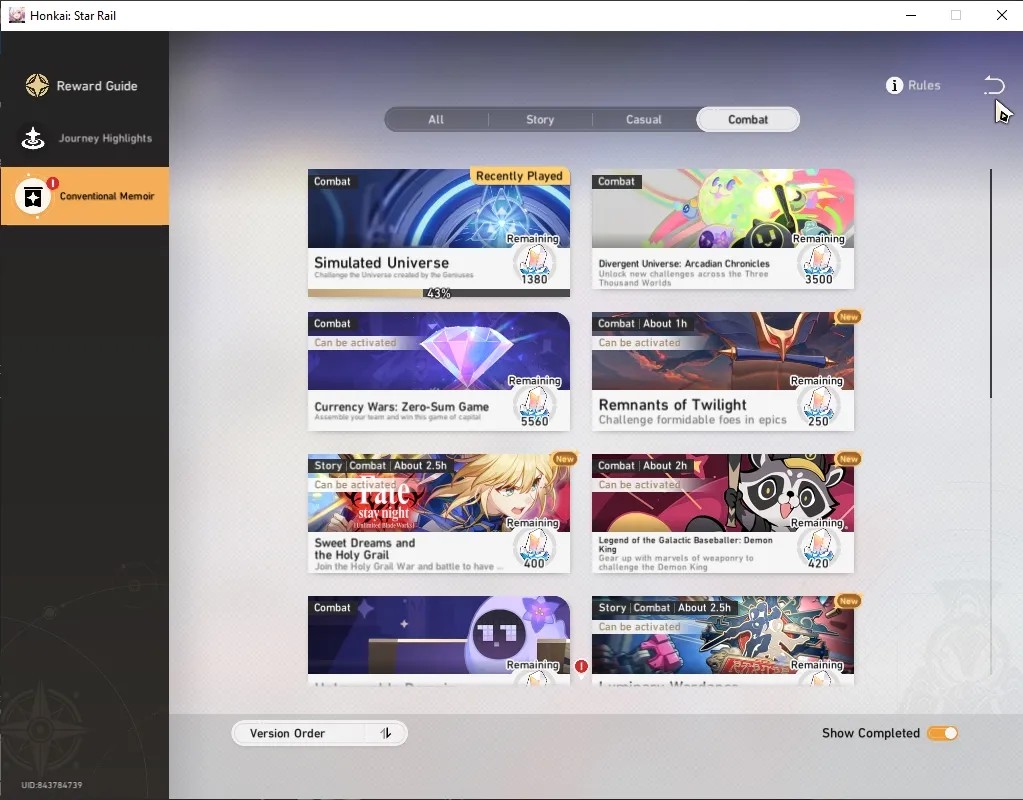Switch to the Story tab
Screen dimensions: 1023x800
click(540, 119)
